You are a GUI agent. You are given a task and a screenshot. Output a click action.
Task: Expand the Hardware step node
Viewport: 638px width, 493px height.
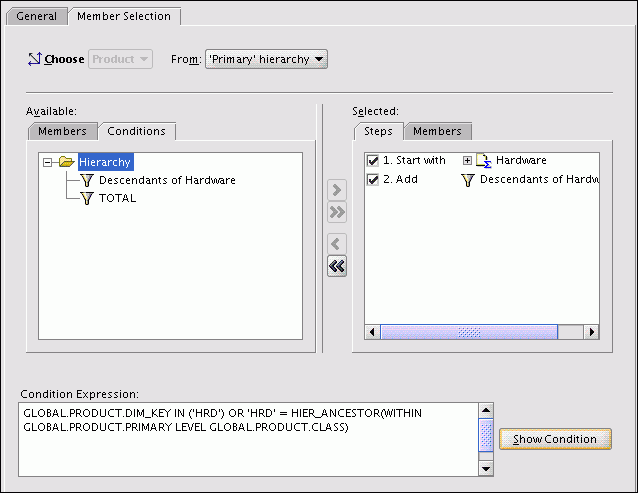(466, 160)
